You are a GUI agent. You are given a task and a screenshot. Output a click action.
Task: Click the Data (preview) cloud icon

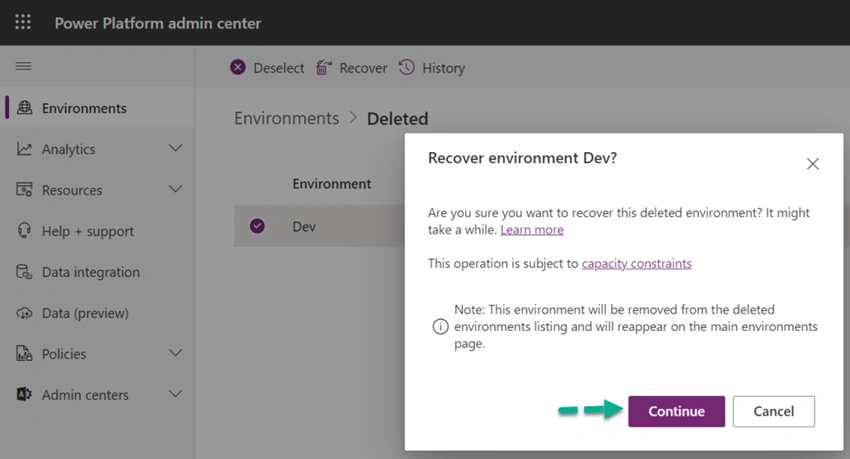(x=24, y=313)
